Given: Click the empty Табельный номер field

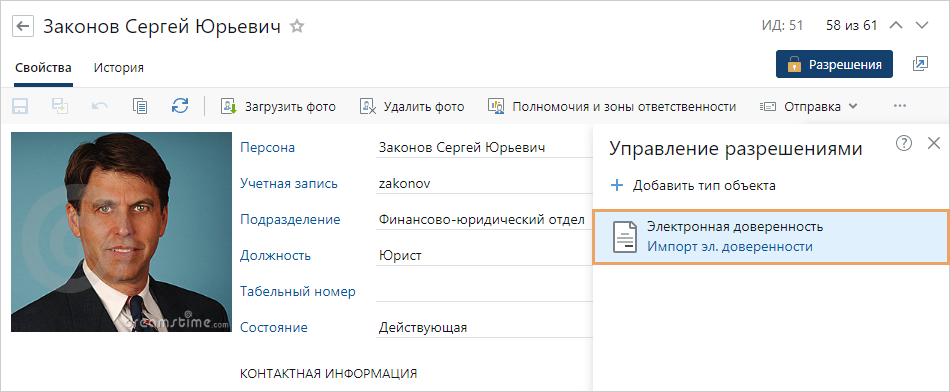Looking at the screenshot, I should click(484, 291).
